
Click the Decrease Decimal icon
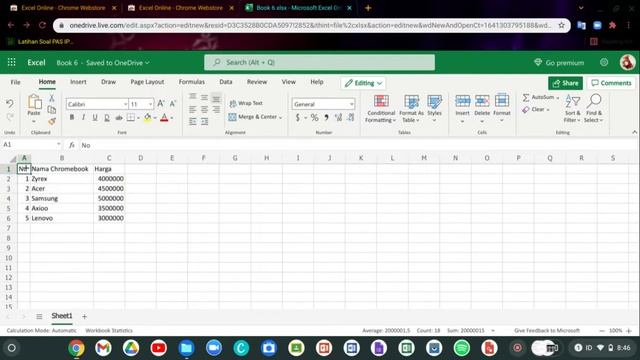(x=351, y=118)
